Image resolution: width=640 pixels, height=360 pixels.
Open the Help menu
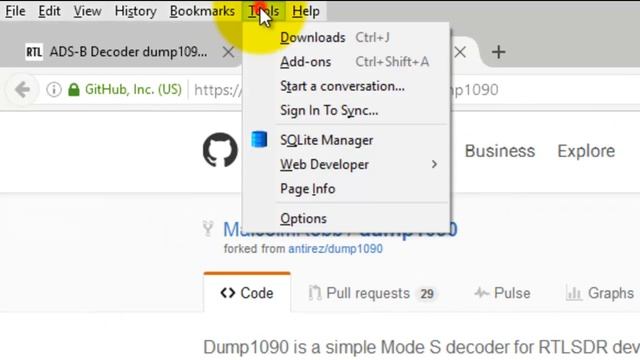click(x=306, y=11)
